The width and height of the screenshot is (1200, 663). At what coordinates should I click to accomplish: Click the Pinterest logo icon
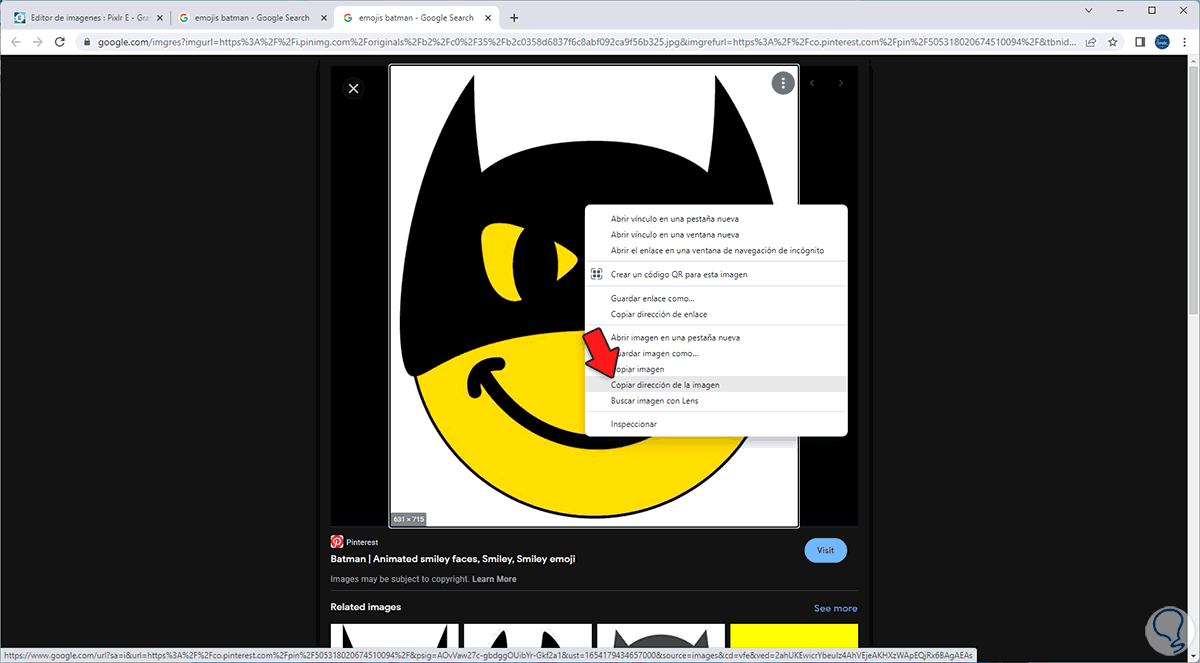pyautogui.click(x=337, y=541)
